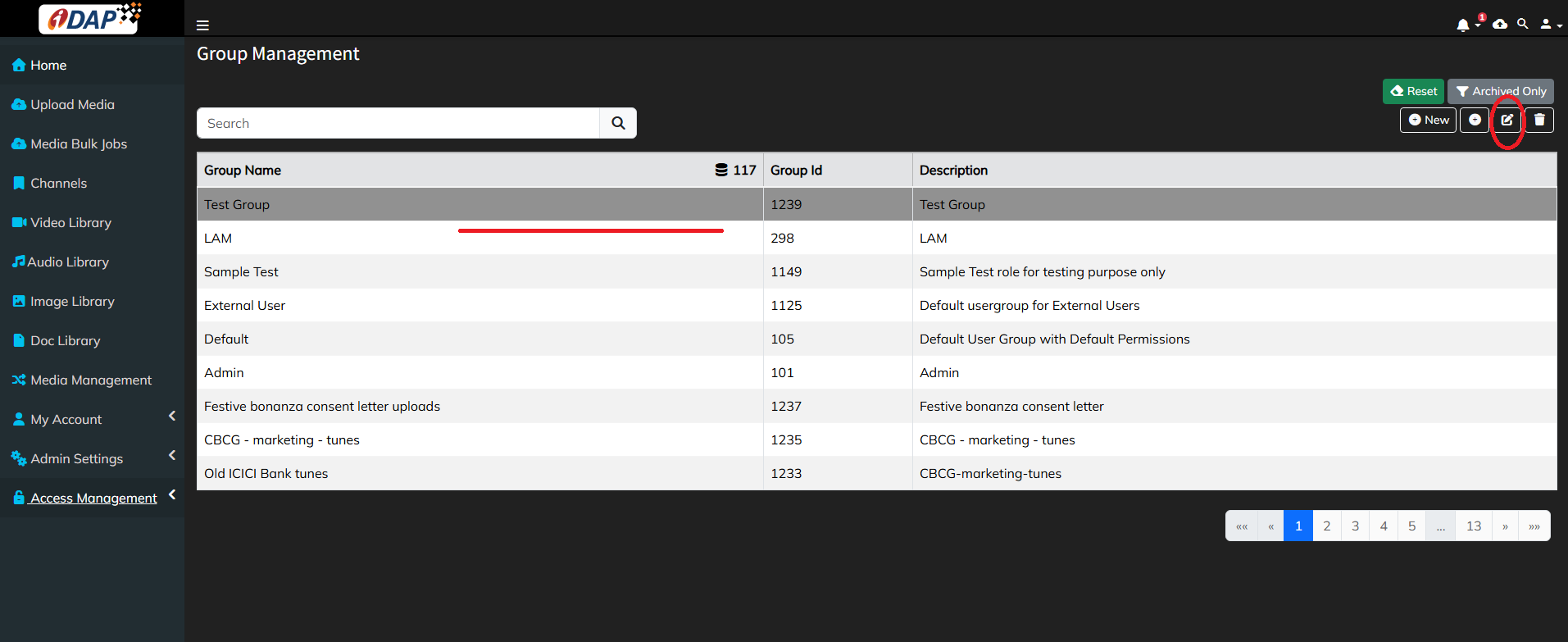Screen dimensions: 1568x642
Task: Click the search magnifier button beside Search
Action: click(618, 123)
